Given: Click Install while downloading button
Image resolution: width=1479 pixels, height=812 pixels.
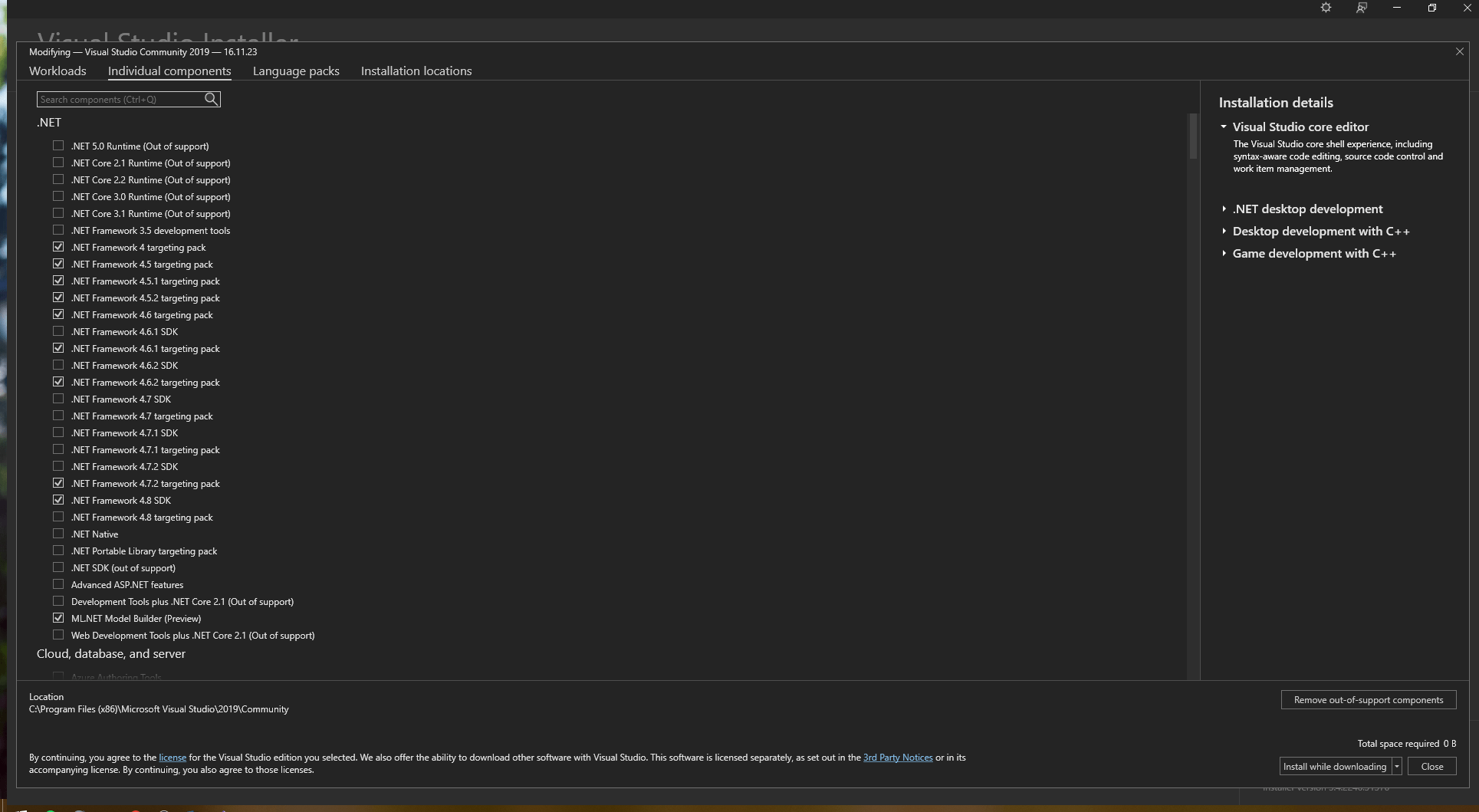Looking at the screenshot, I should (x=1335, y=766).
